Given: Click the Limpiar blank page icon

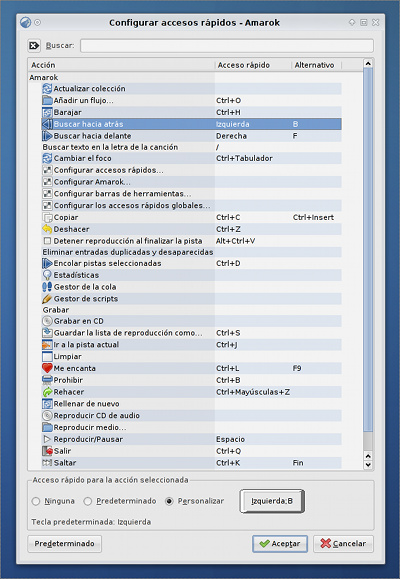Looking at the screenshot, I should 47,357.
